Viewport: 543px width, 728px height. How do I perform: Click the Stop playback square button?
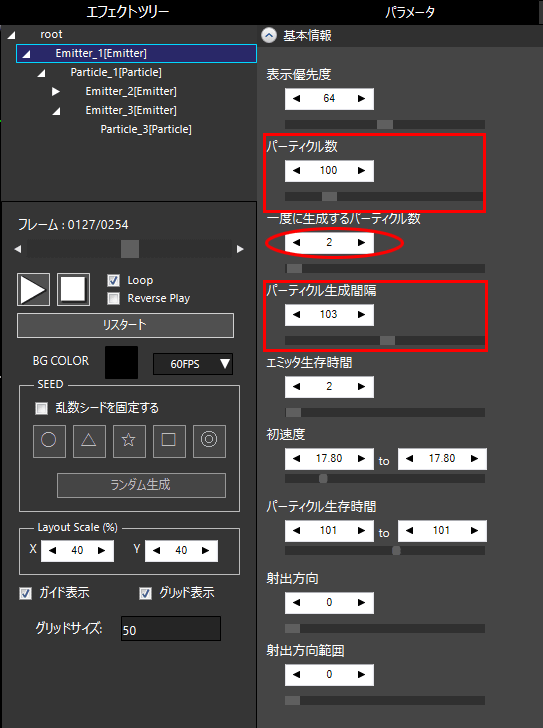[73, 290]
